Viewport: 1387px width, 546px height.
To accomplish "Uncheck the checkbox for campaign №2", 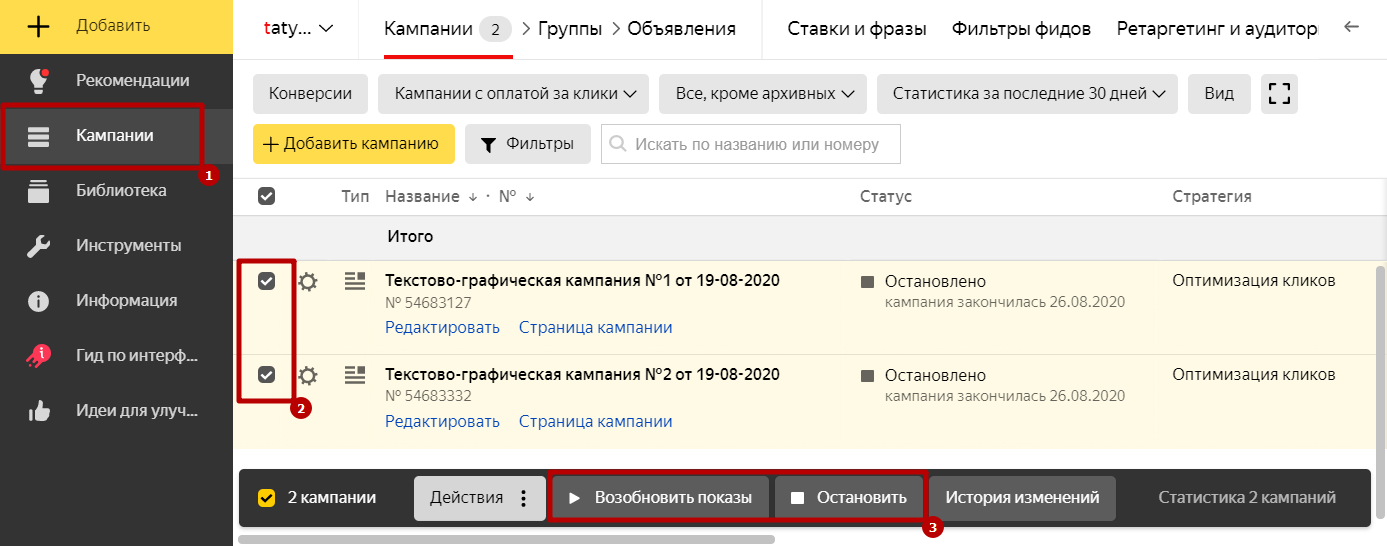I will click(266, 375).
